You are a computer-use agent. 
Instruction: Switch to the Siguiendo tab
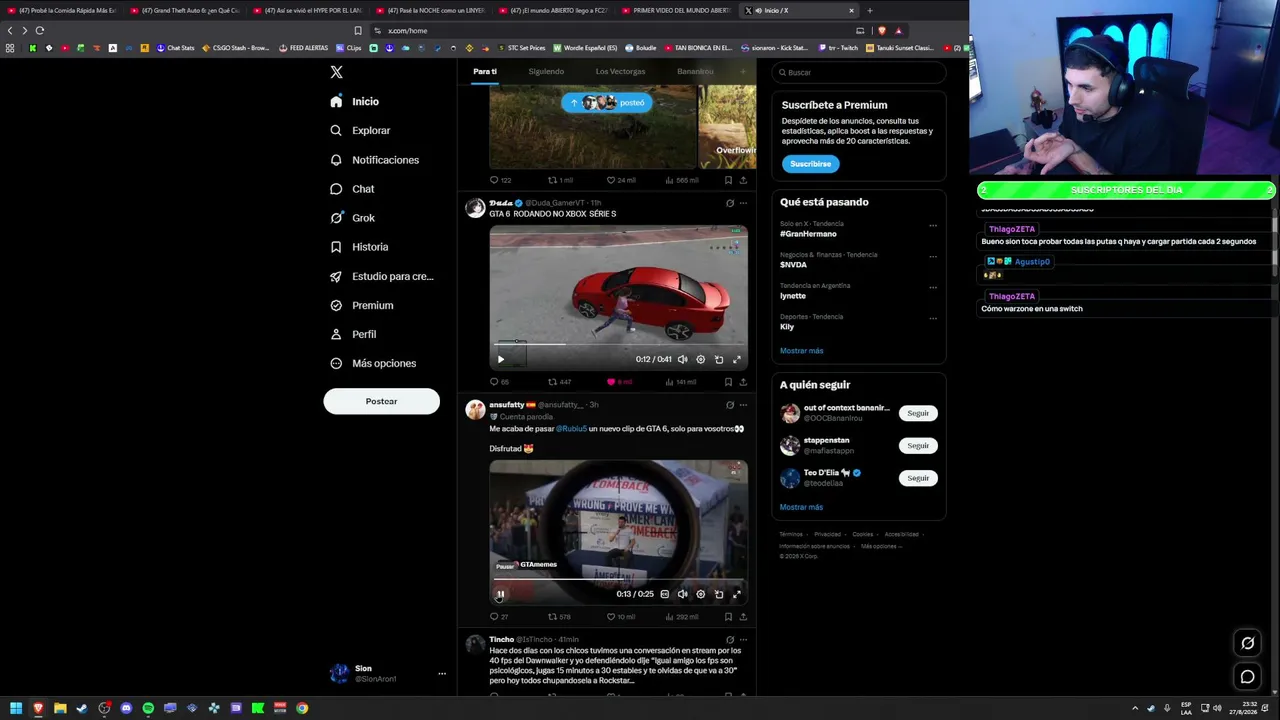[x=546, y=71]
